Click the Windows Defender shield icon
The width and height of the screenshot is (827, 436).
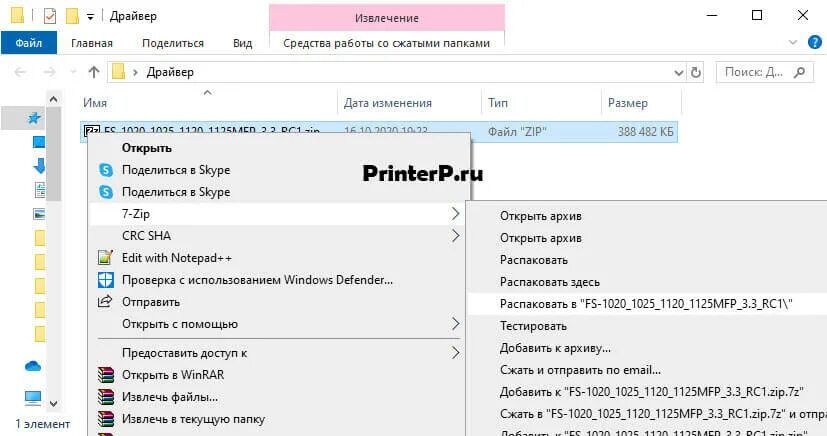[x=105, y=280]
